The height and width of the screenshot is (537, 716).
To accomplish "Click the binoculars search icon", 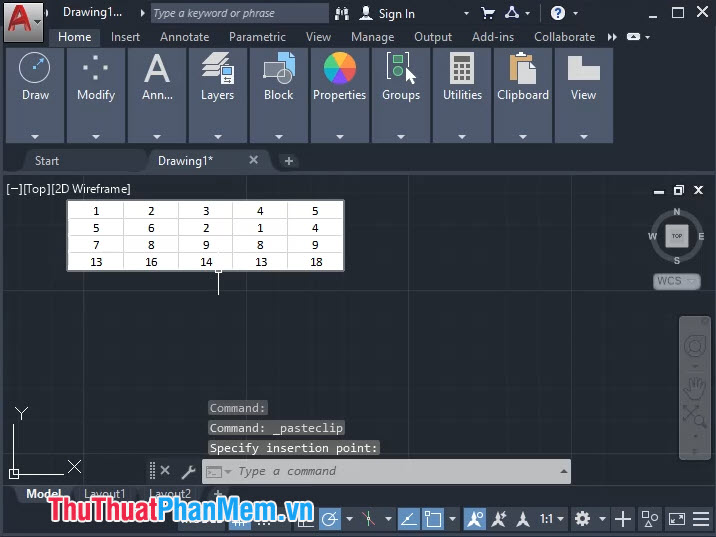I will pos(342,13).
